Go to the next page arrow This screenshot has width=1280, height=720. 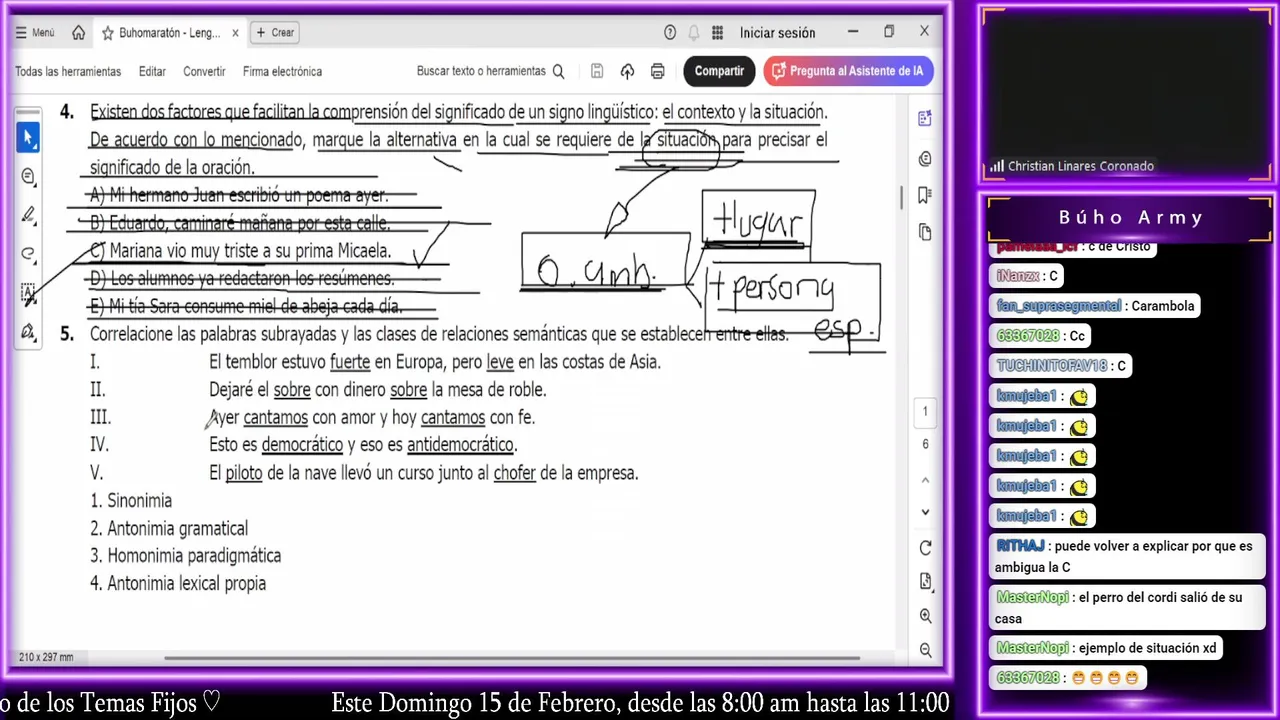tap(925, 512)
